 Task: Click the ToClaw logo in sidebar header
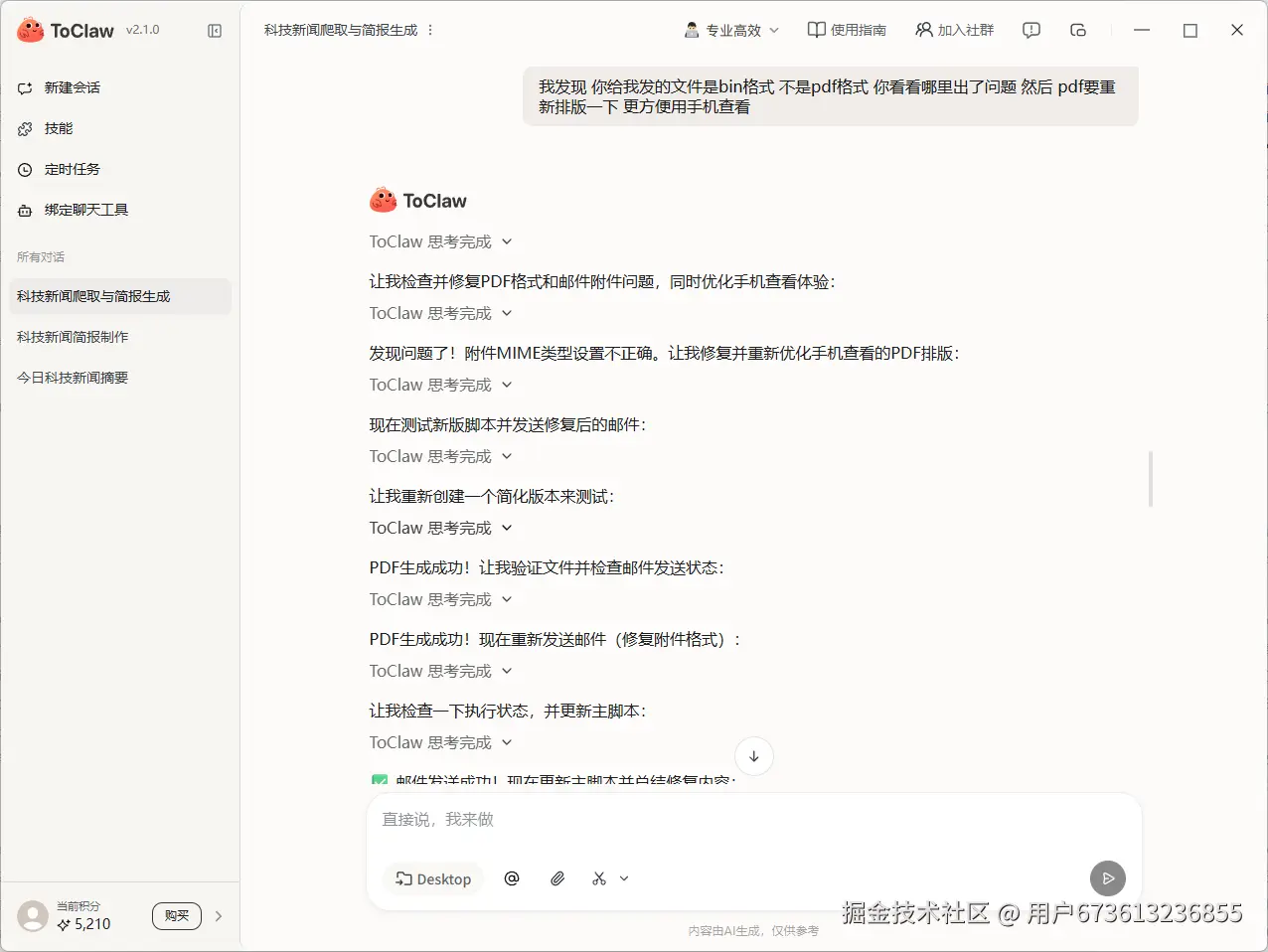point(66,31)
